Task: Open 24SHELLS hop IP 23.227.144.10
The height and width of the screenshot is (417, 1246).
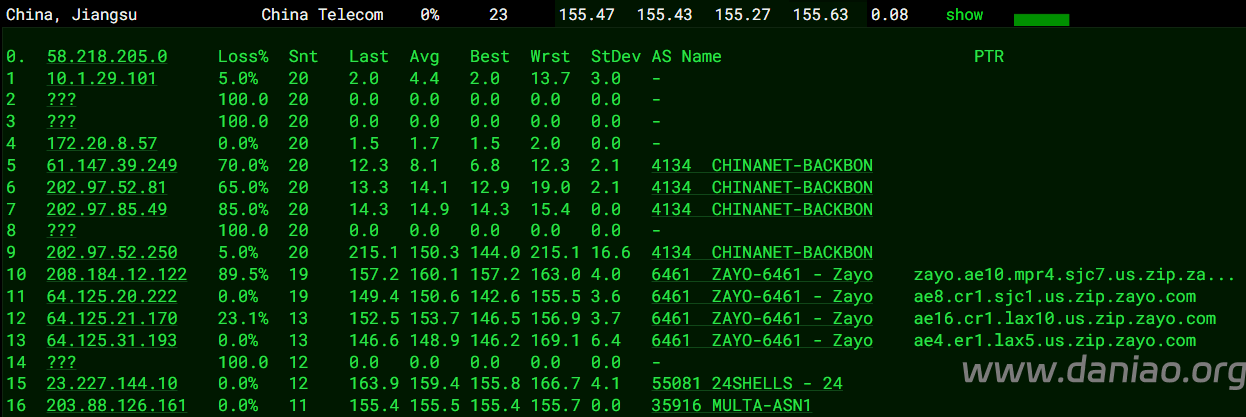Action: tap(112, 384)
